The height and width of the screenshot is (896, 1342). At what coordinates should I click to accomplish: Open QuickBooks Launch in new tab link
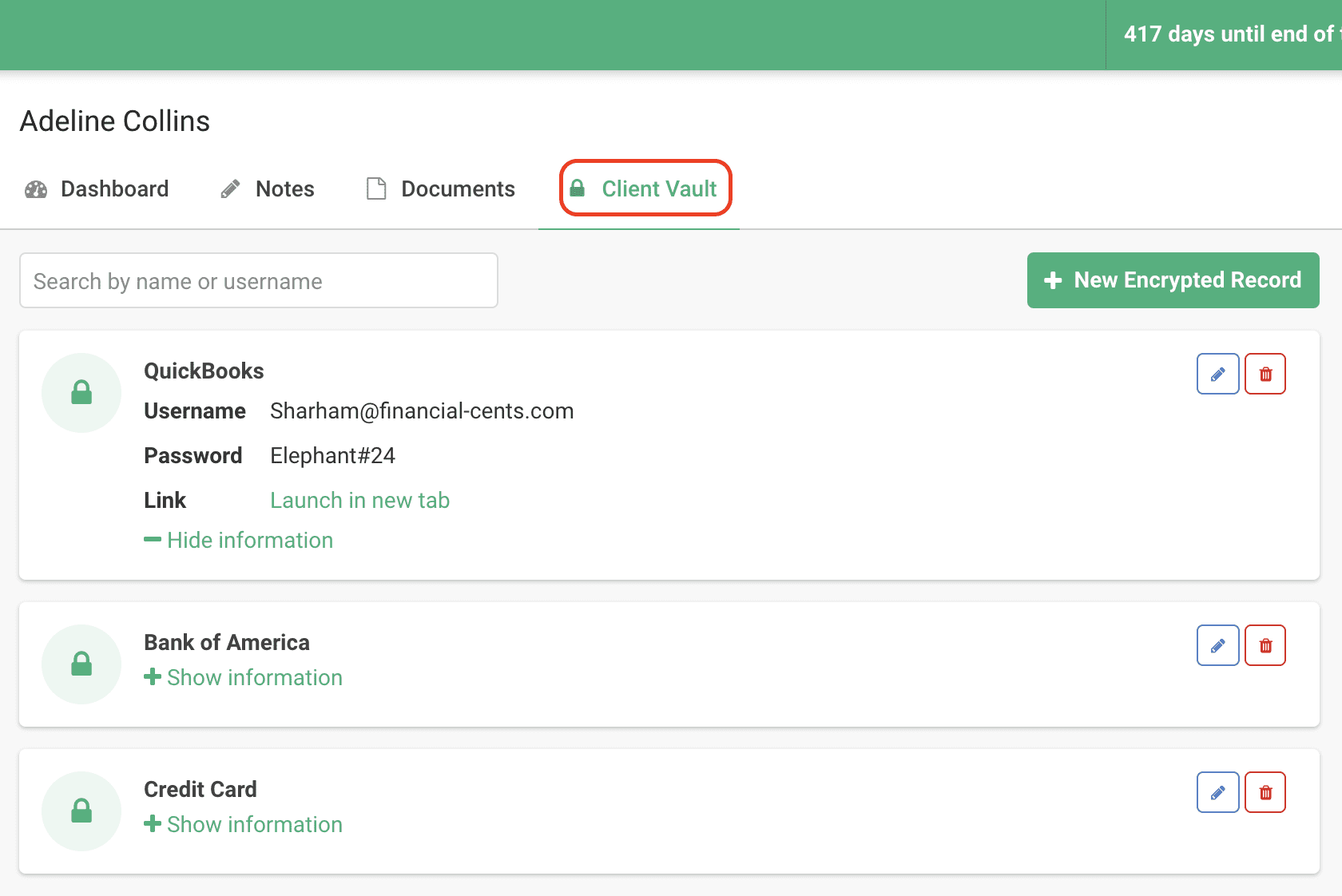coord(359,501)
